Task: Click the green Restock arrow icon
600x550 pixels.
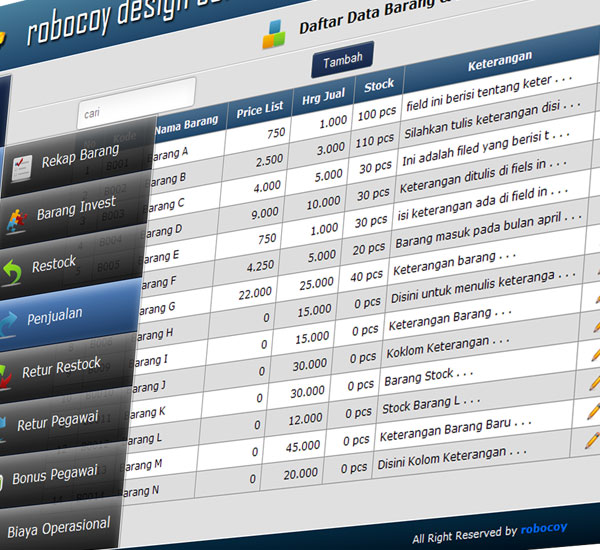Action: [12, 270]
